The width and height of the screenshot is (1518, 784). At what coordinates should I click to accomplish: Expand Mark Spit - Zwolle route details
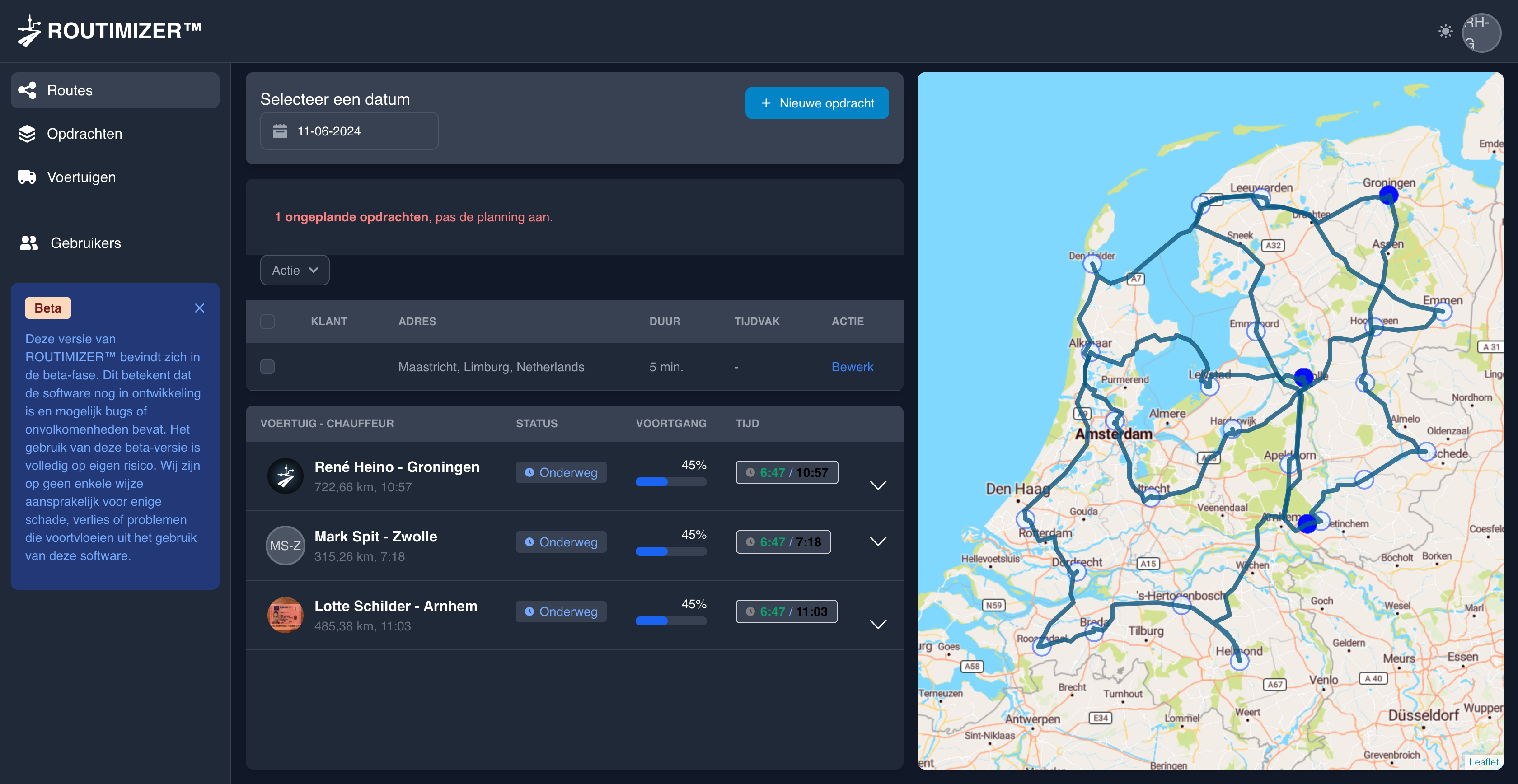pyautogui.click(x=878, y=541)
